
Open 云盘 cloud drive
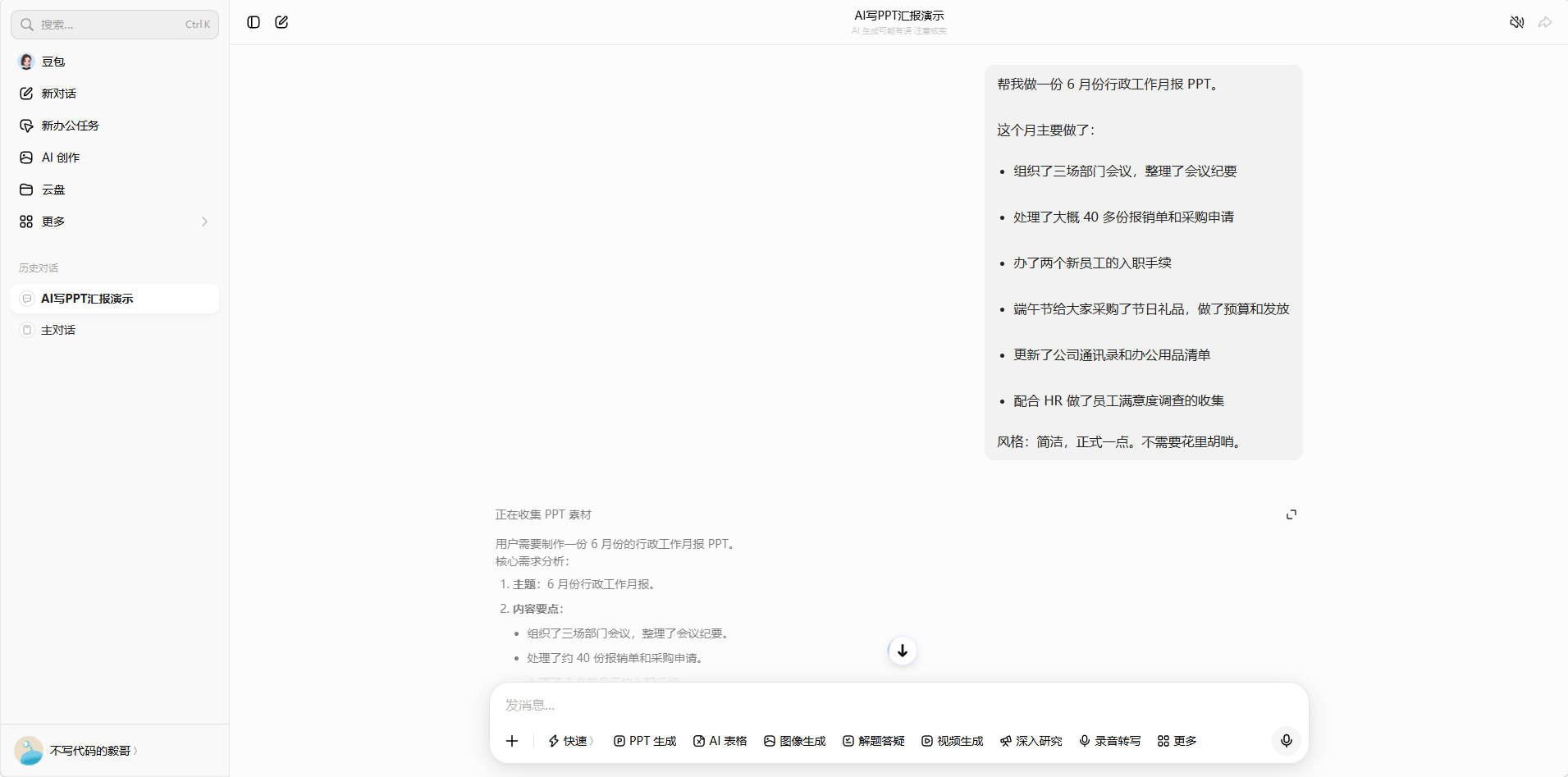click(115, 190)
